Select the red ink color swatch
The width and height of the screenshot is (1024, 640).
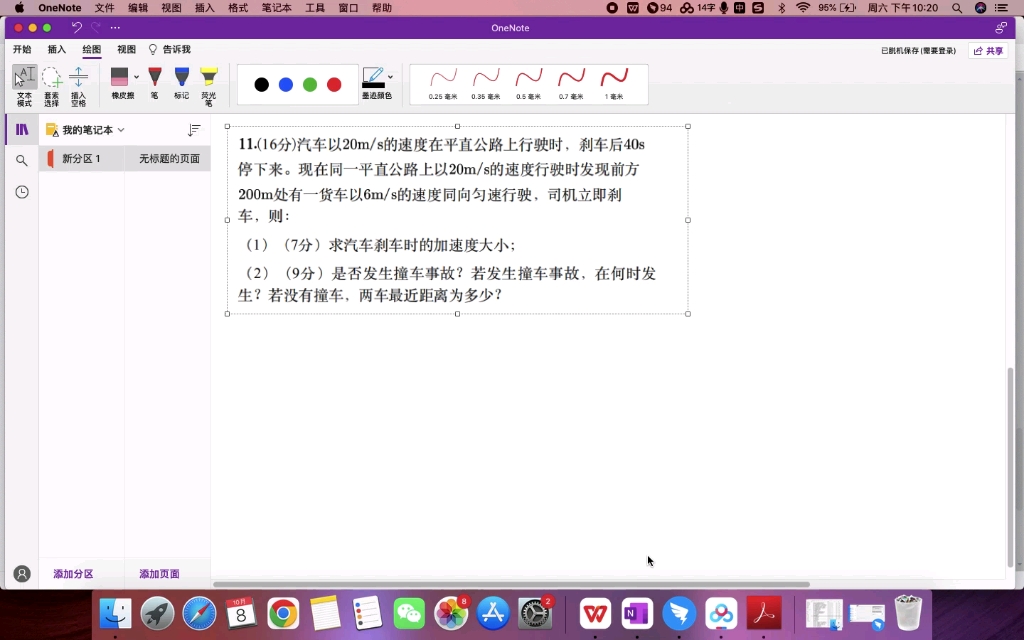pos(332,84)
